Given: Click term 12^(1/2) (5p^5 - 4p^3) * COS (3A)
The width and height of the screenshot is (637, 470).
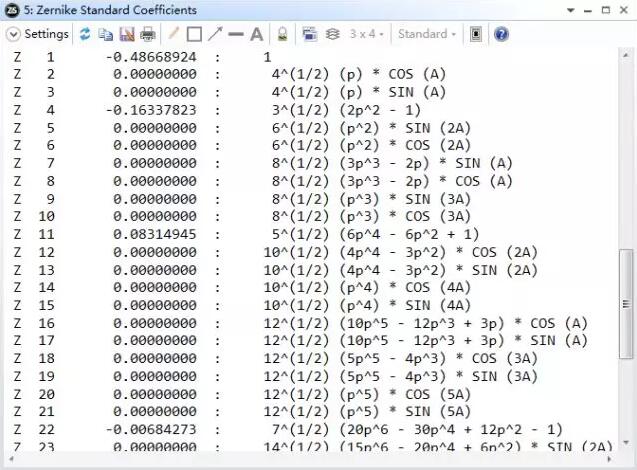Looking at the screenshot, I should (x=401, y=359).
